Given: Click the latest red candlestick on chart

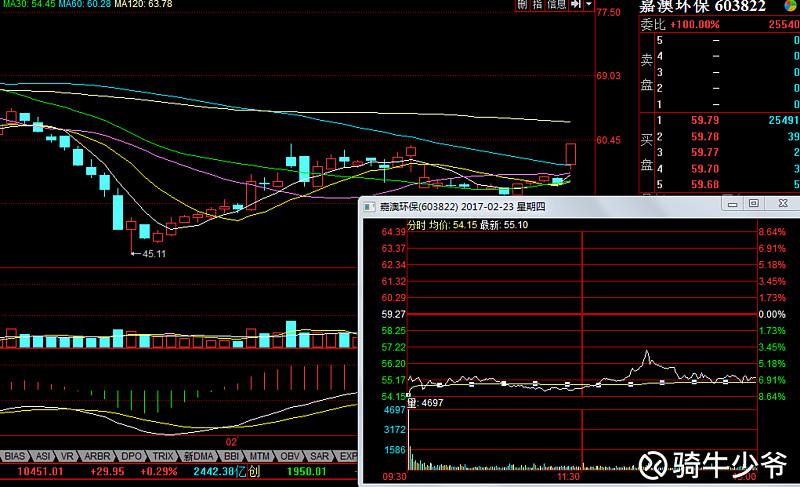Looking at the screenshot, I should click(x=570, y=155).
